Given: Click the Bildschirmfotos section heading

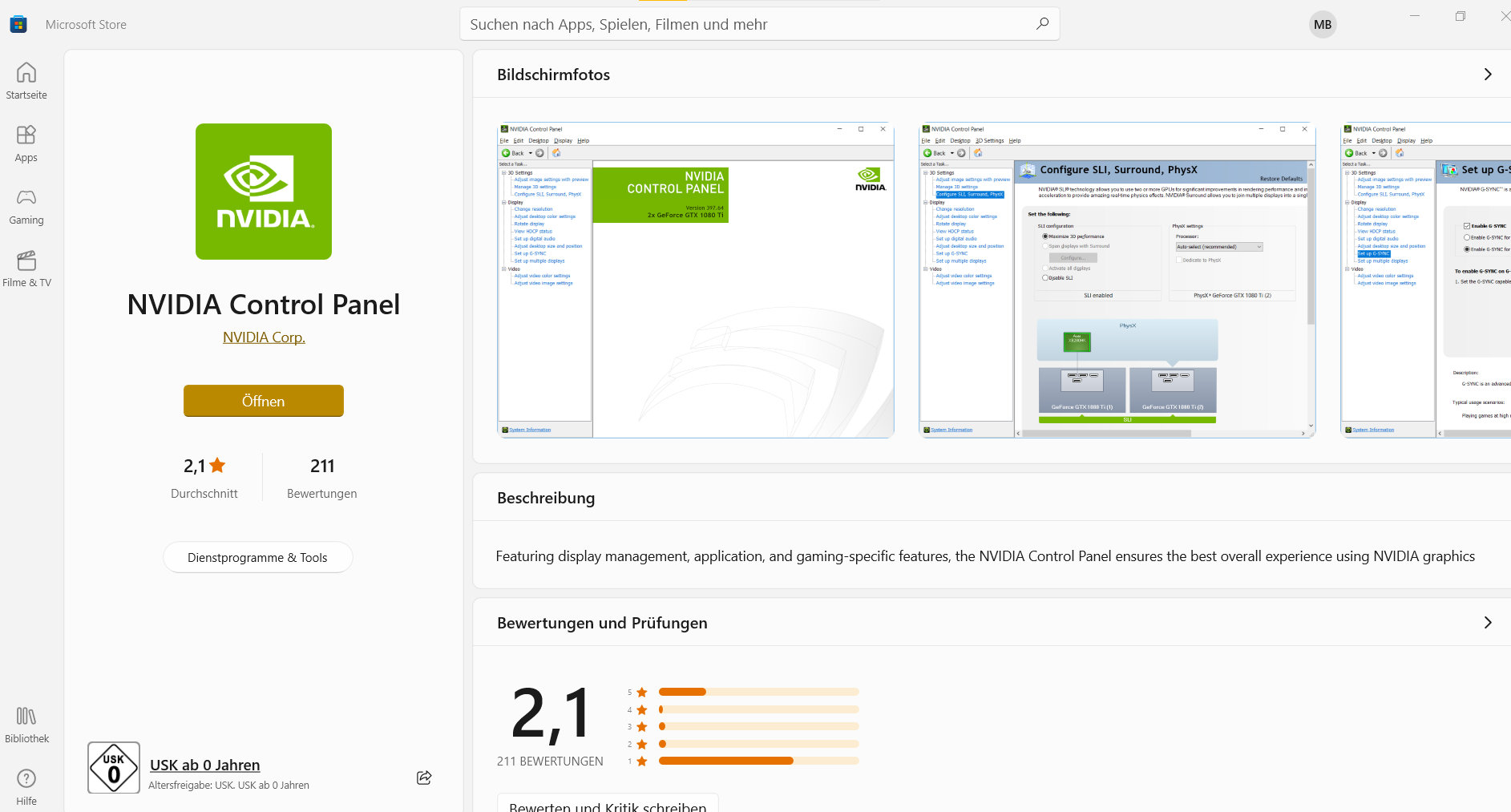Looking at the screenshot, I should point(553,75).
